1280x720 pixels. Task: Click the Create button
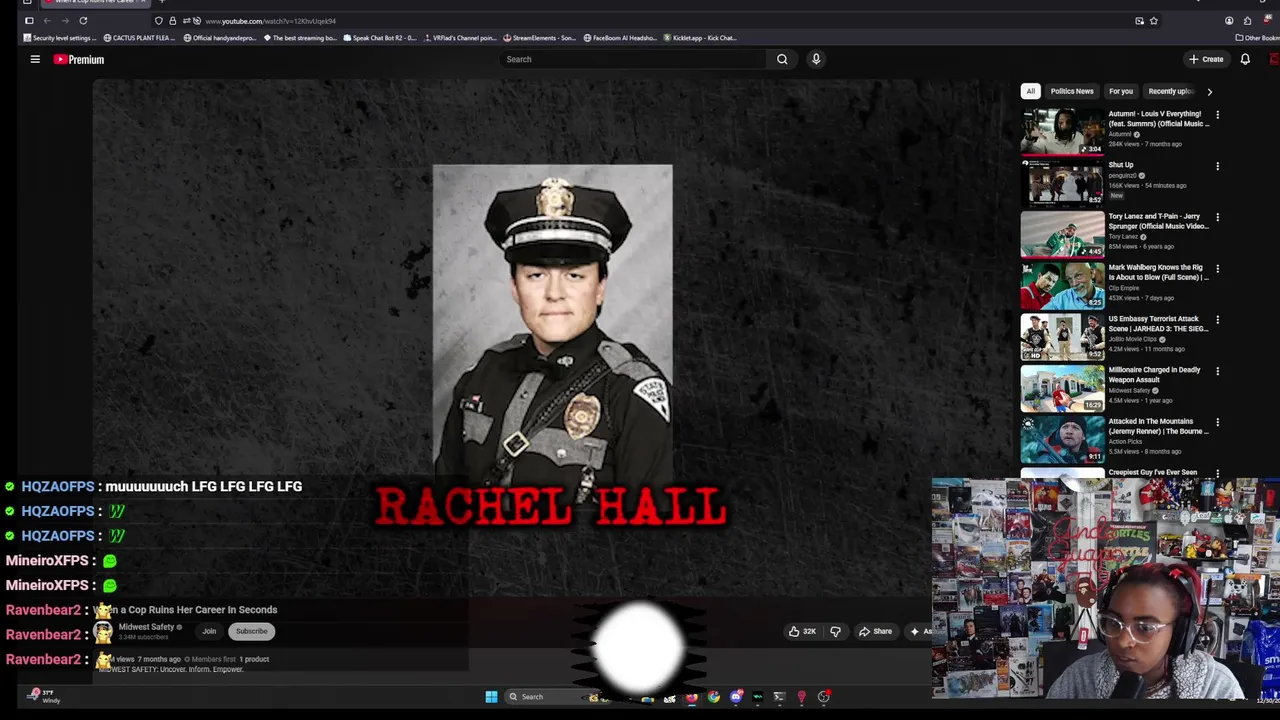coord(1206,59)
